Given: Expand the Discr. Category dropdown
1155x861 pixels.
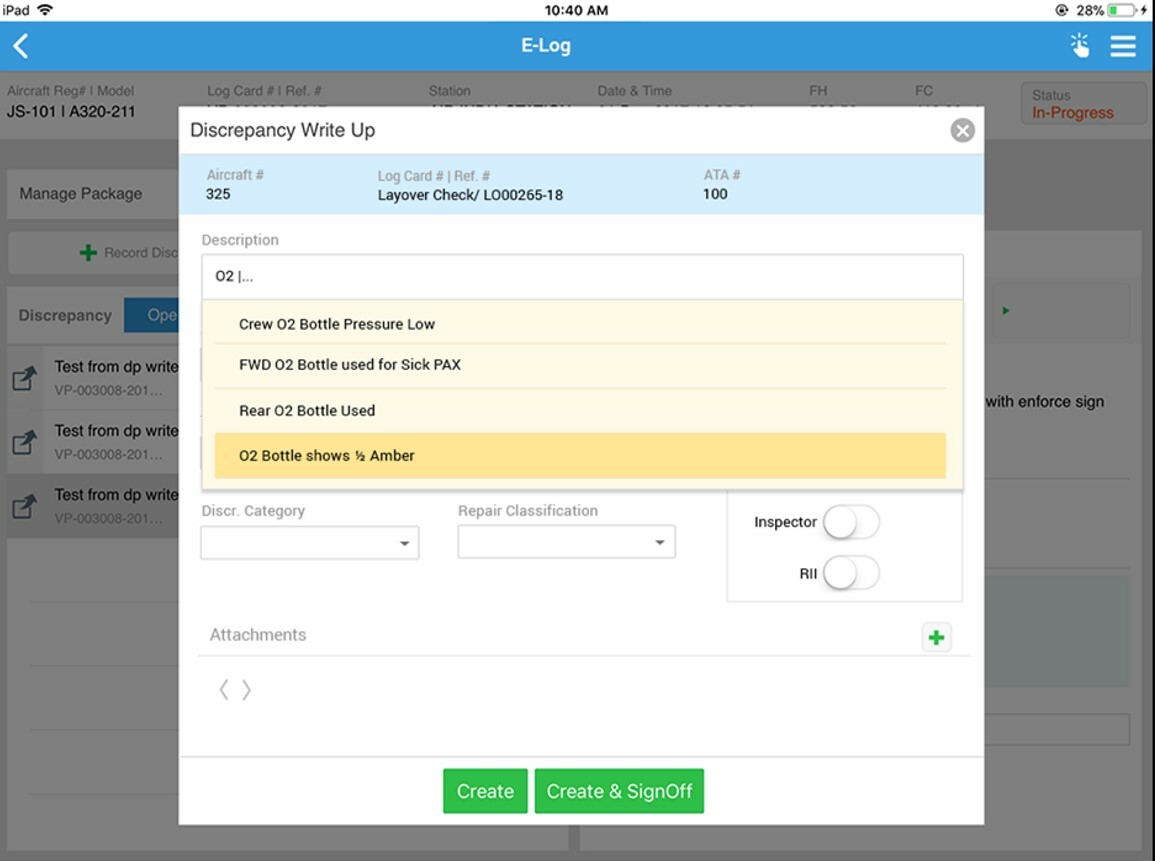Looking at the screenshot, I should 309,543.
